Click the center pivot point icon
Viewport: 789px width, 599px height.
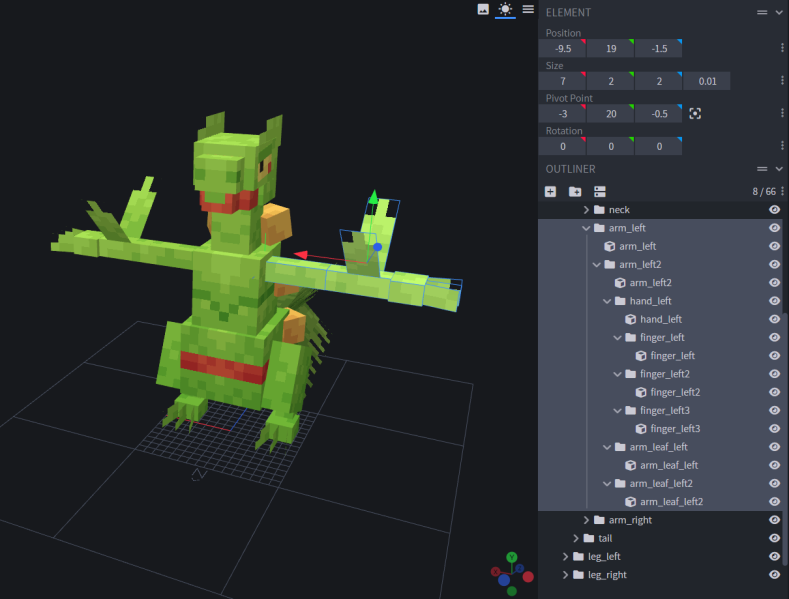(x=695, y=114)
